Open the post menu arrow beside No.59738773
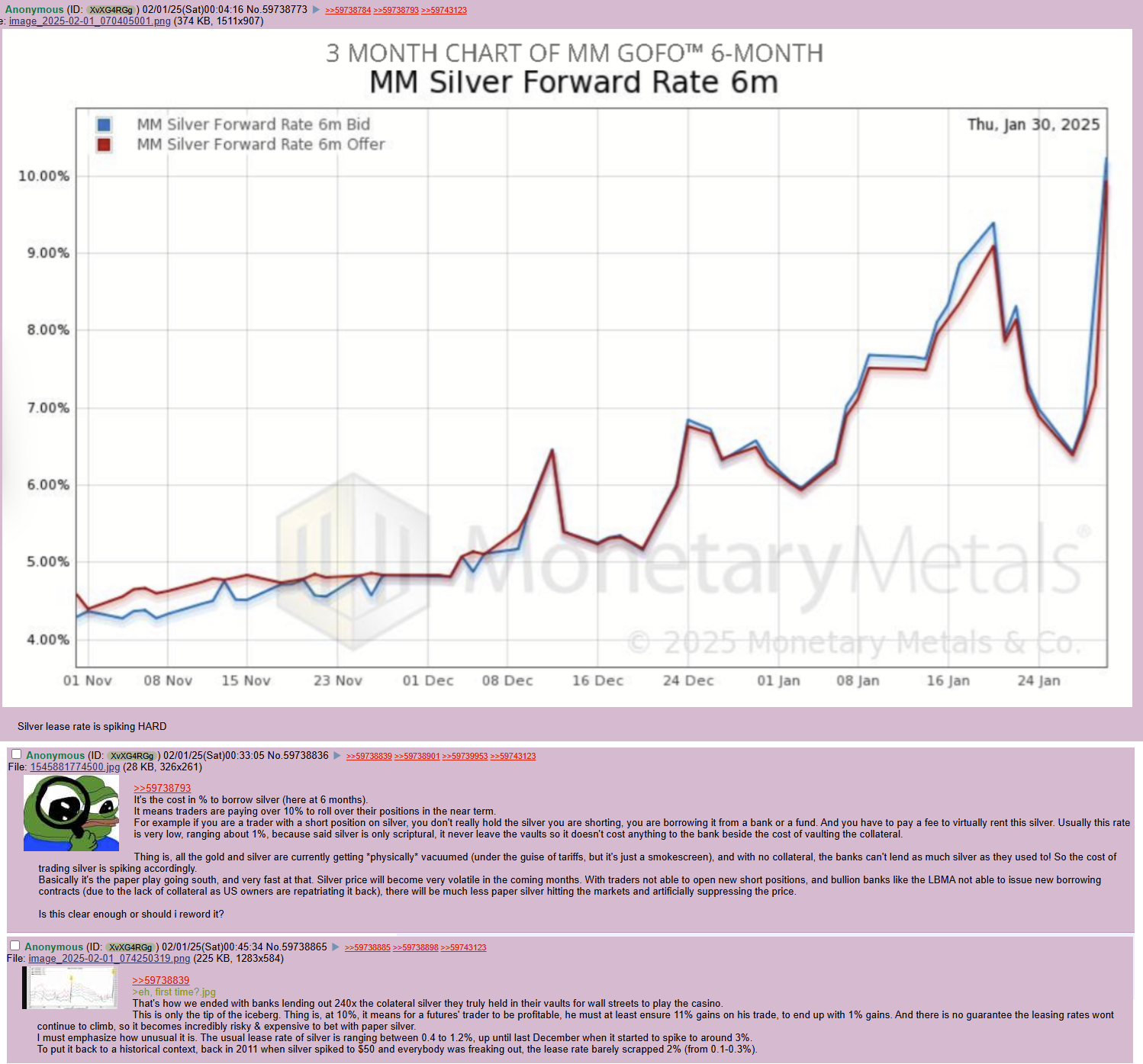The image size is (1143, 1064). pyautogui.click(x=316, y=10)
